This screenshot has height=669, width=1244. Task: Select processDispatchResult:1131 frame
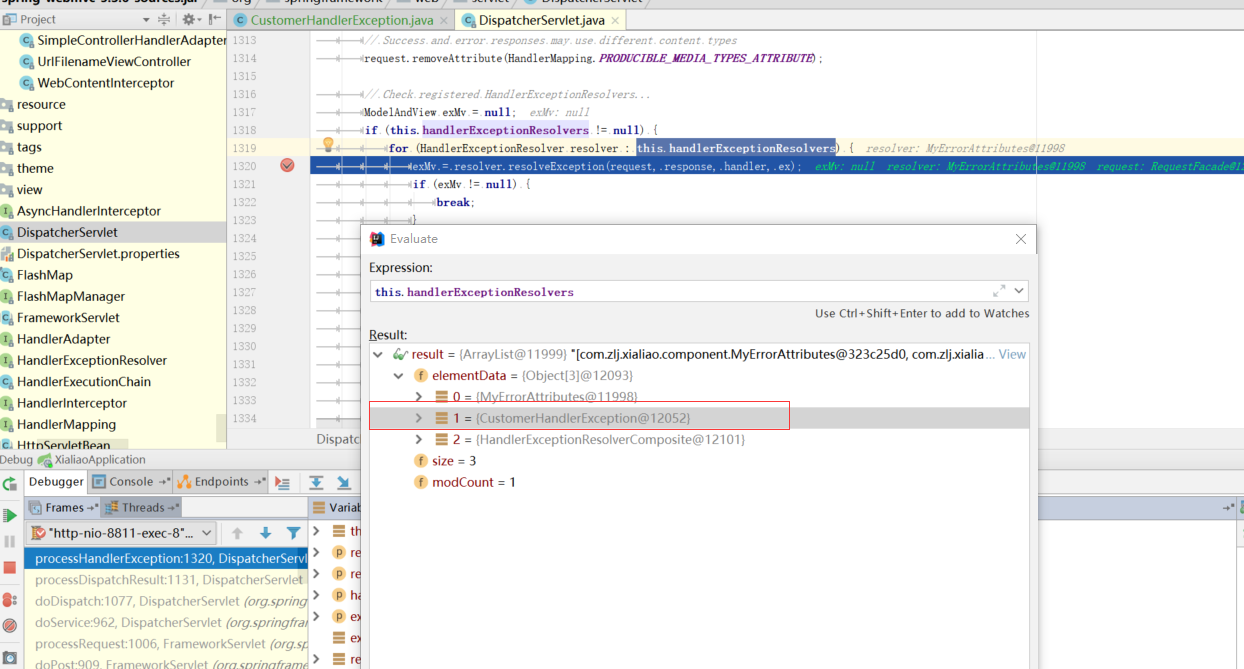[x=167, y=580]
